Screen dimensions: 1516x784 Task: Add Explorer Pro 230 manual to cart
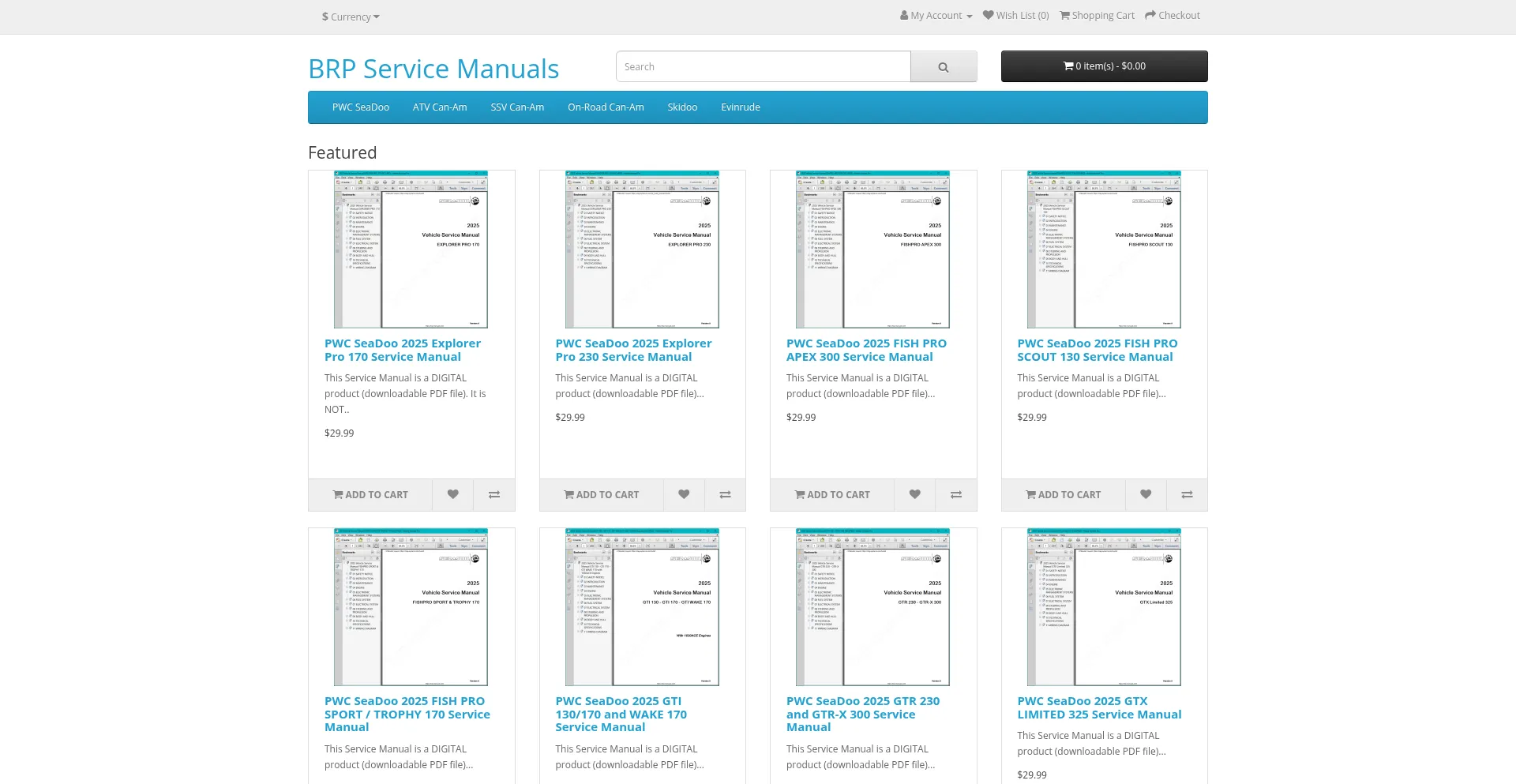(601, 494)
